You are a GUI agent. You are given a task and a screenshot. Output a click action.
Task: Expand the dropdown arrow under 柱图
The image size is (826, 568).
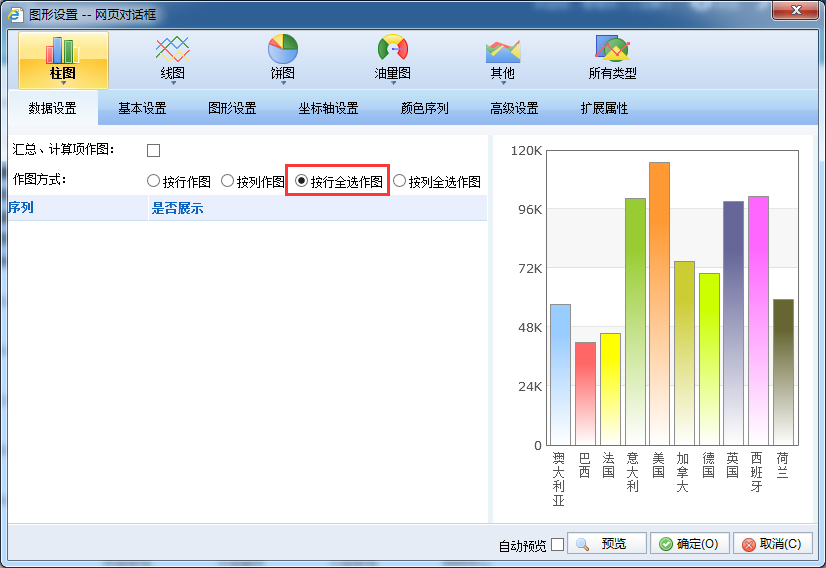[x=63, y=83]
